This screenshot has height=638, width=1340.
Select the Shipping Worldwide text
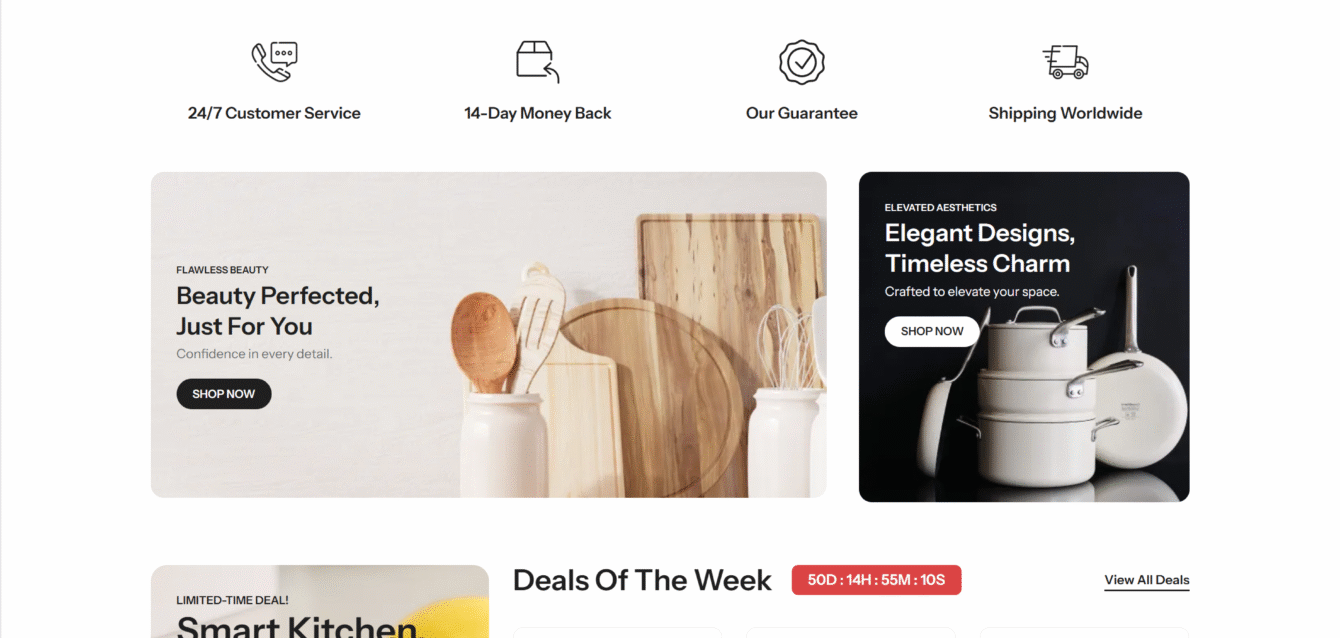[x=1065, y=113]
